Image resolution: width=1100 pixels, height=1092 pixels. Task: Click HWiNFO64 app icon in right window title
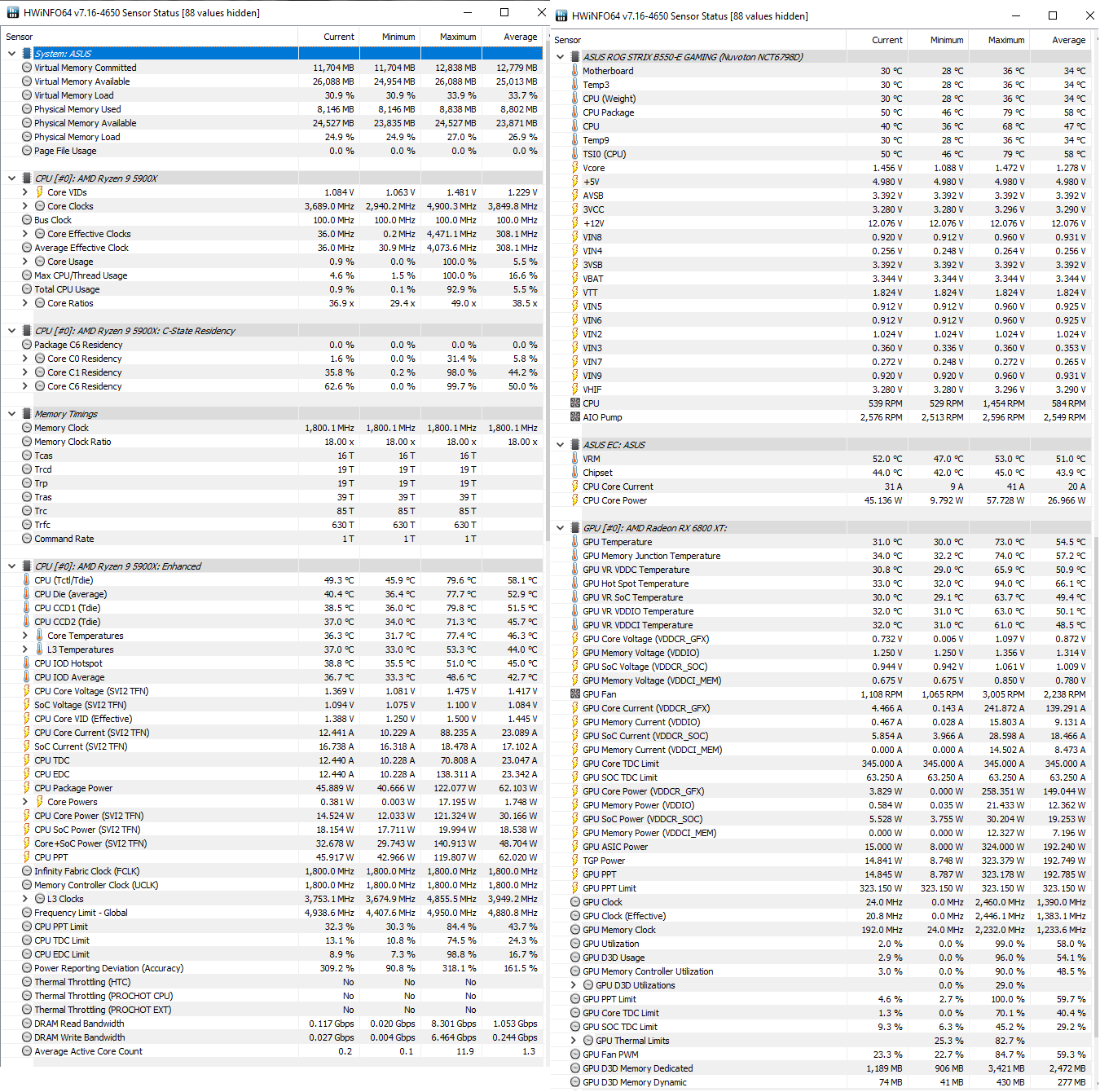561,16
